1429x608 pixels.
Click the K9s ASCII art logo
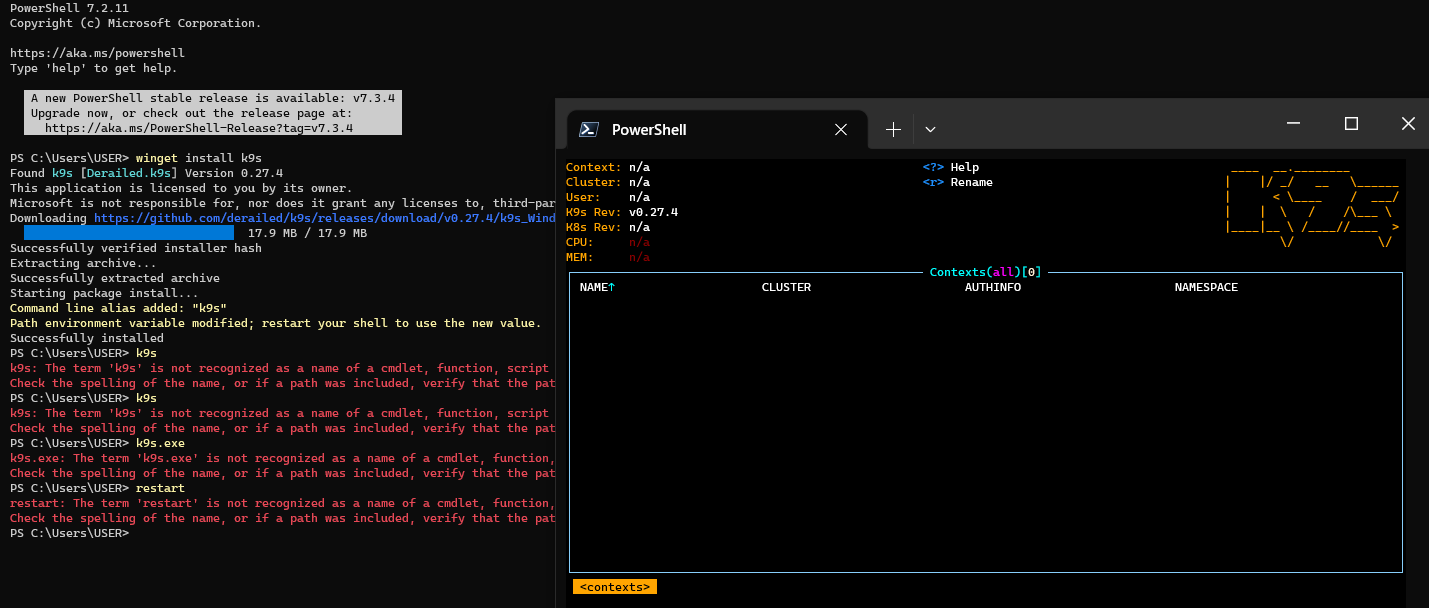[x=1310, y=205]
